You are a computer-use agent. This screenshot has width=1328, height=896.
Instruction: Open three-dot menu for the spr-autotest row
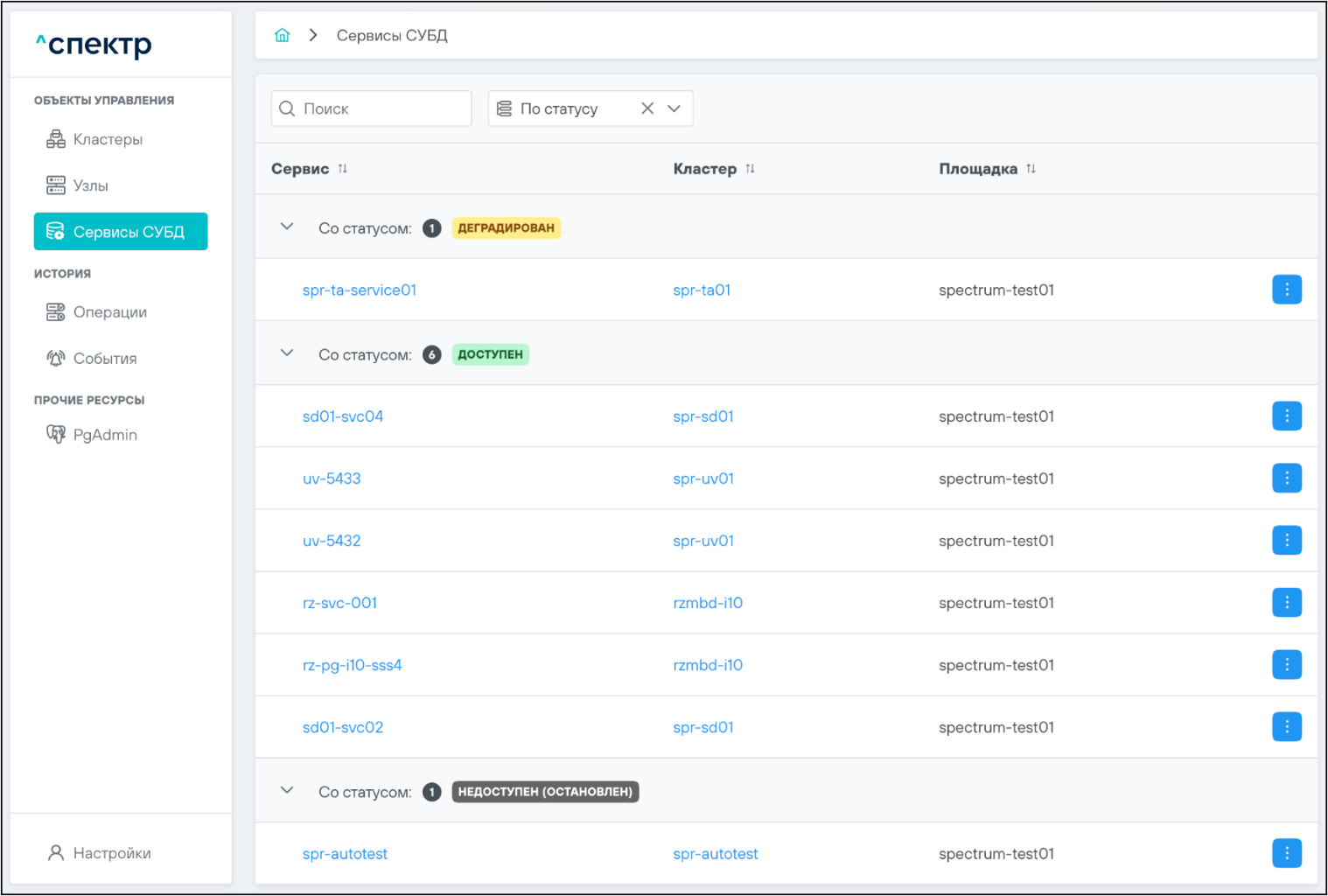(1286, 853)
